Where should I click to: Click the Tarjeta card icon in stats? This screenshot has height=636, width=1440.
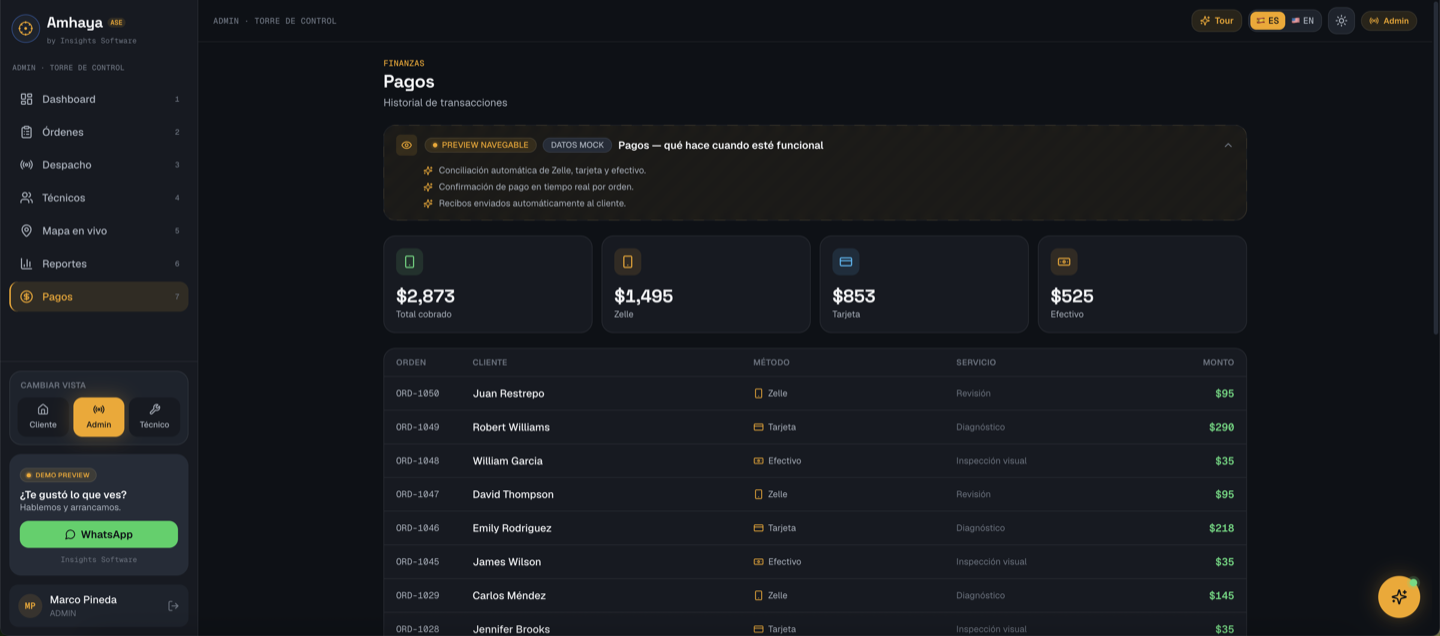click(x=846, y=262)
